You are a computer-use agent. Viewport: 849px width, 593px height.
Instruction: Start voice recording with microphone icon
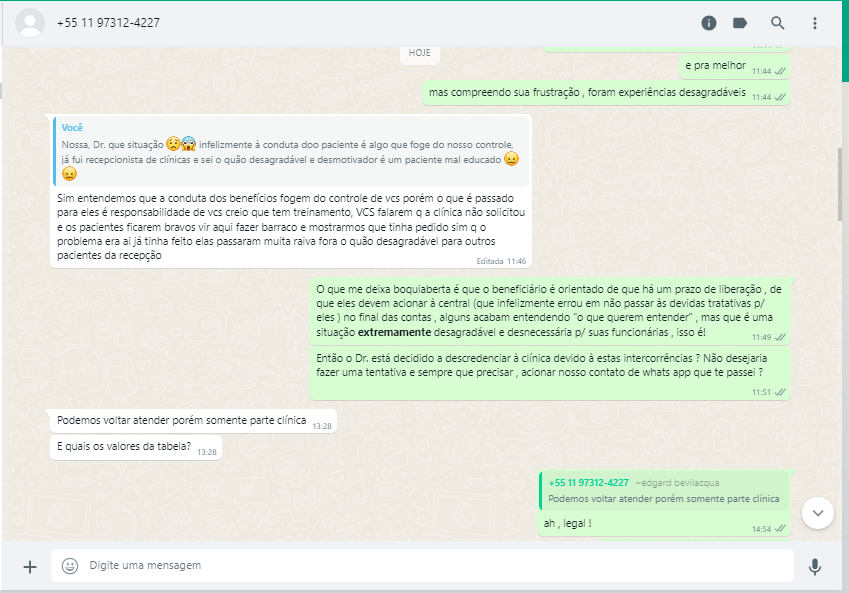(x=815, y=566)
